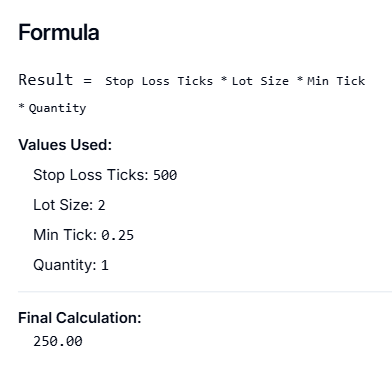Click the Formula heading
Image resolution: width=392 pixels, height=369 pixels.
[x=59, y=33]
